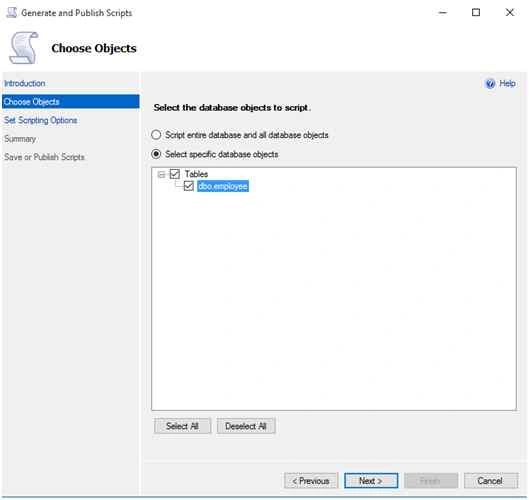Screen dimensions: 529x500
Task: Collapse the Tables tree node
Action: pyautogui.click(x=161, y=174)
